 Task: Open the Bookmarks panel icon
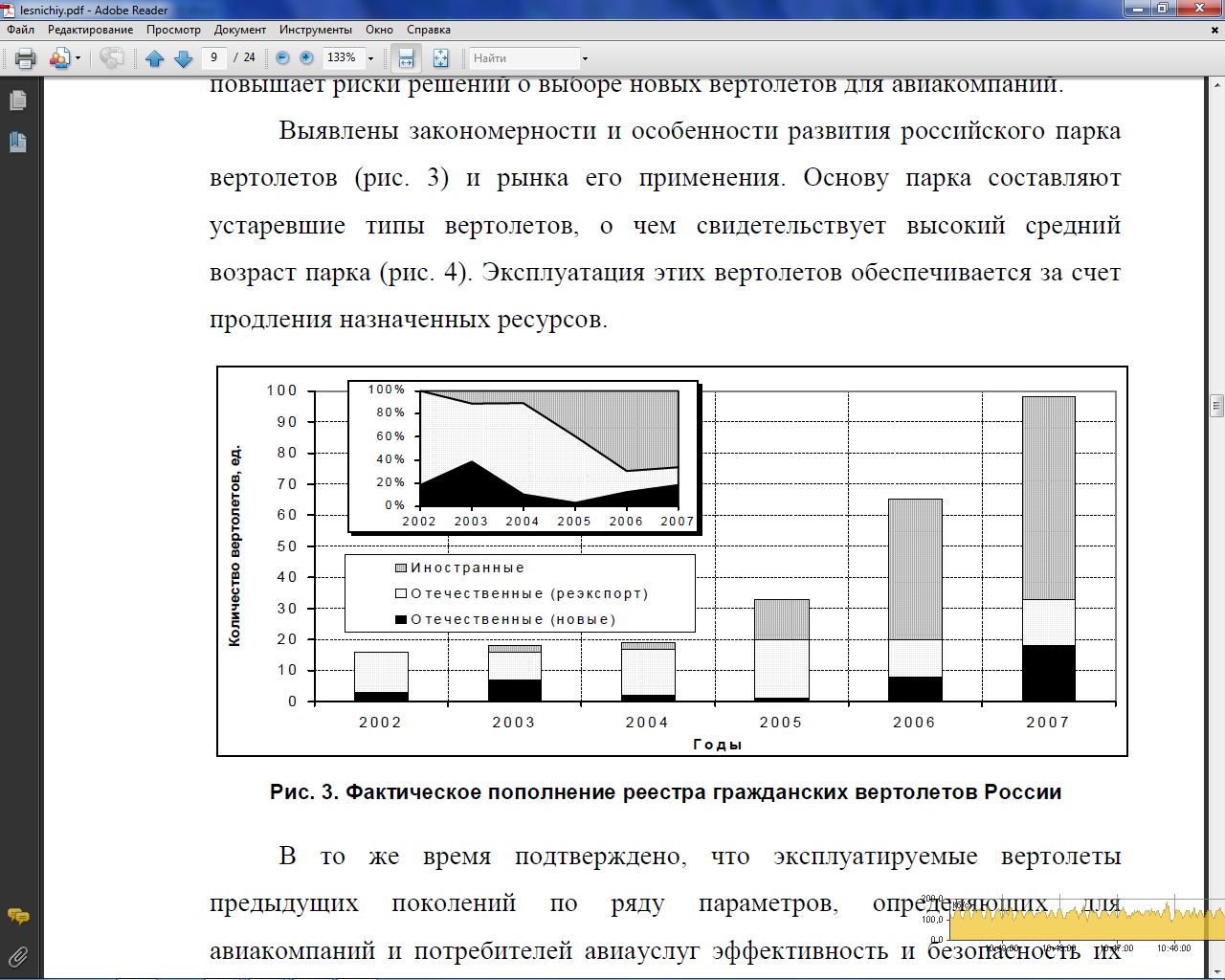(18, 142)
